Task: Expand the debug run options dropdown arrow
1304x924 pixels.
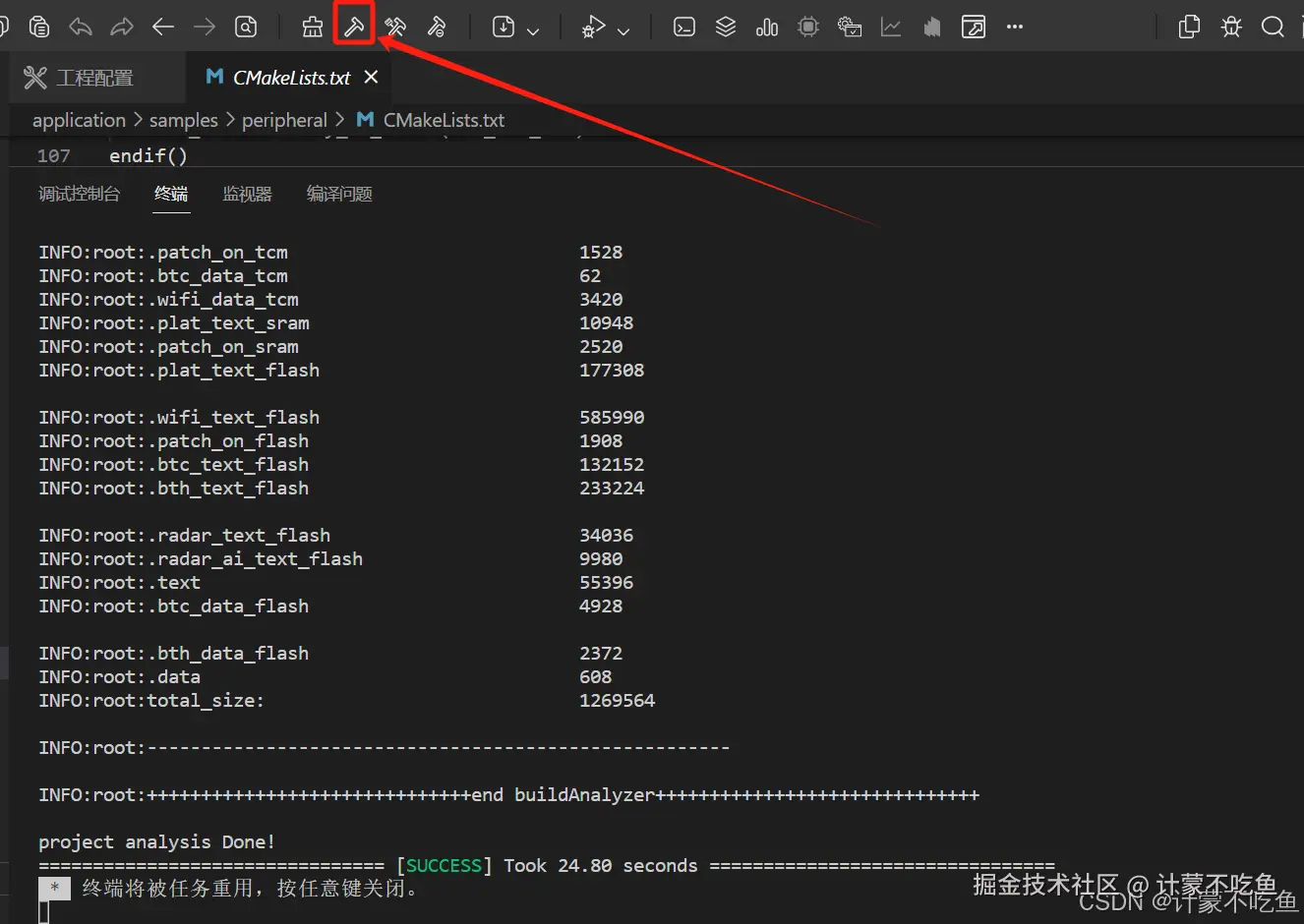Action: click(x=623, y=30)
